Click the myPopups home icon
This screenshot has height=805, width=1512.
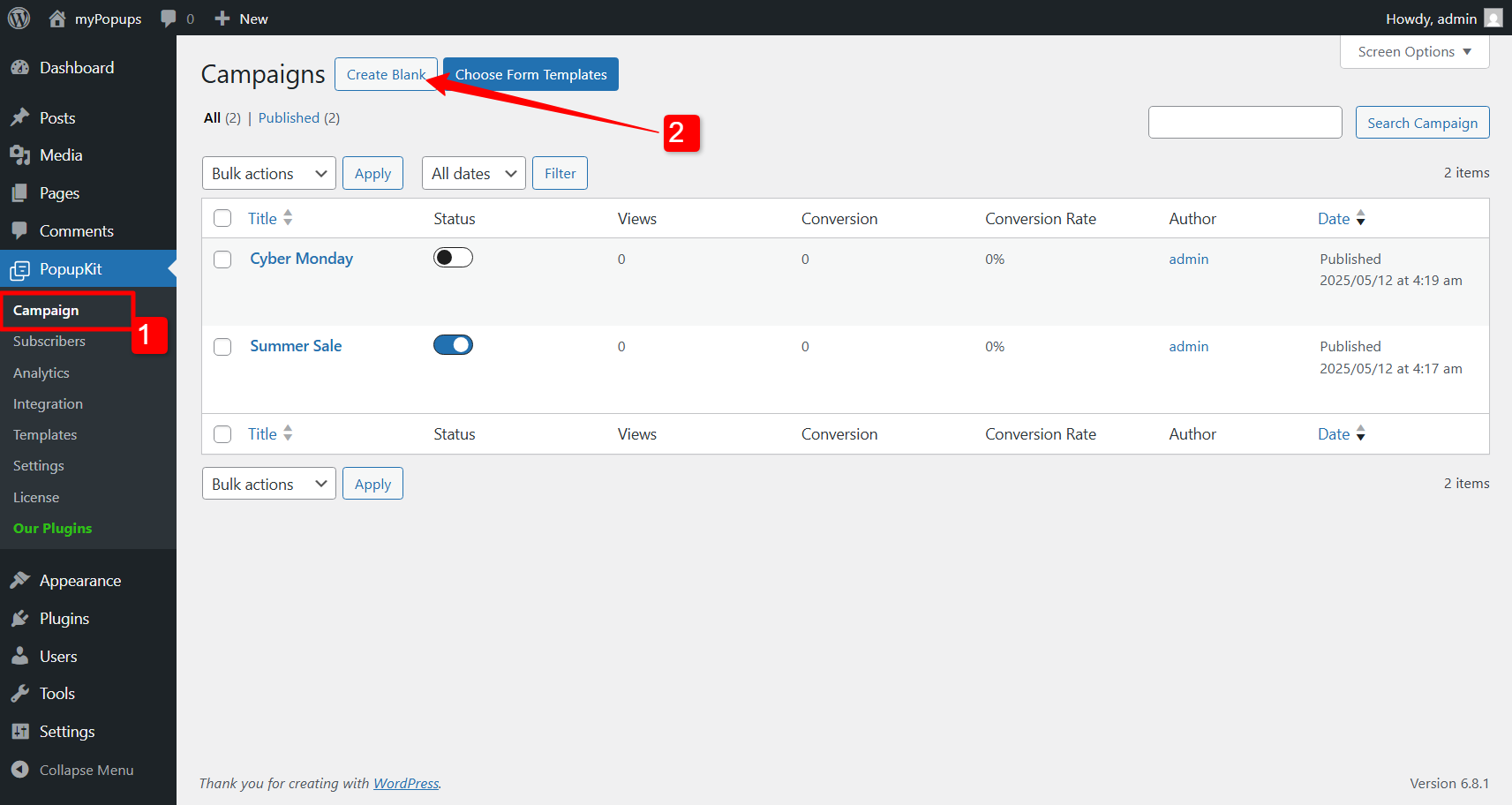[57, 19]
